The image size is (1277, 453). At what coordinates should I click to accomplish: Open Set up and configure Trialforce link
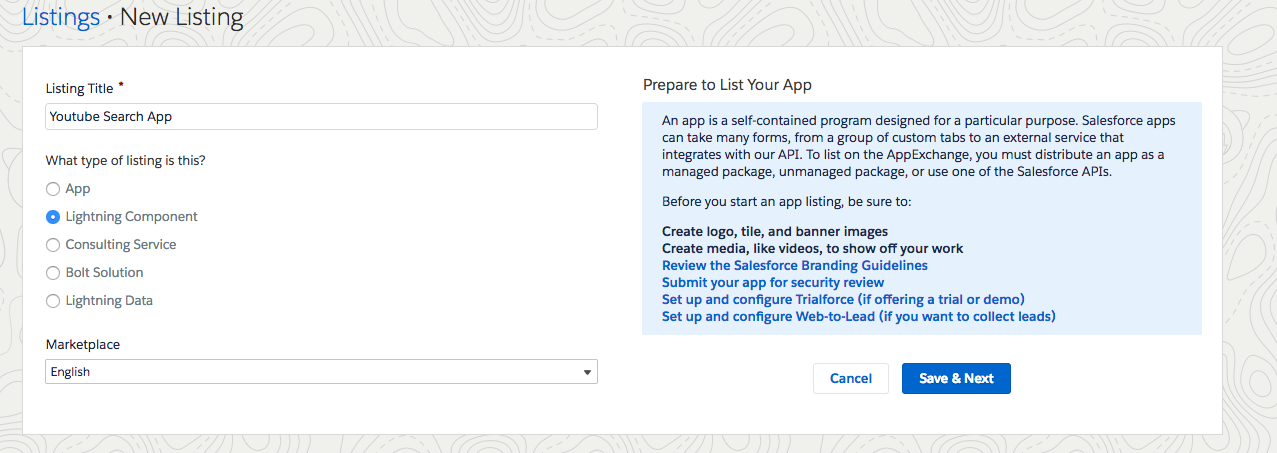click(x=843, y=300)
